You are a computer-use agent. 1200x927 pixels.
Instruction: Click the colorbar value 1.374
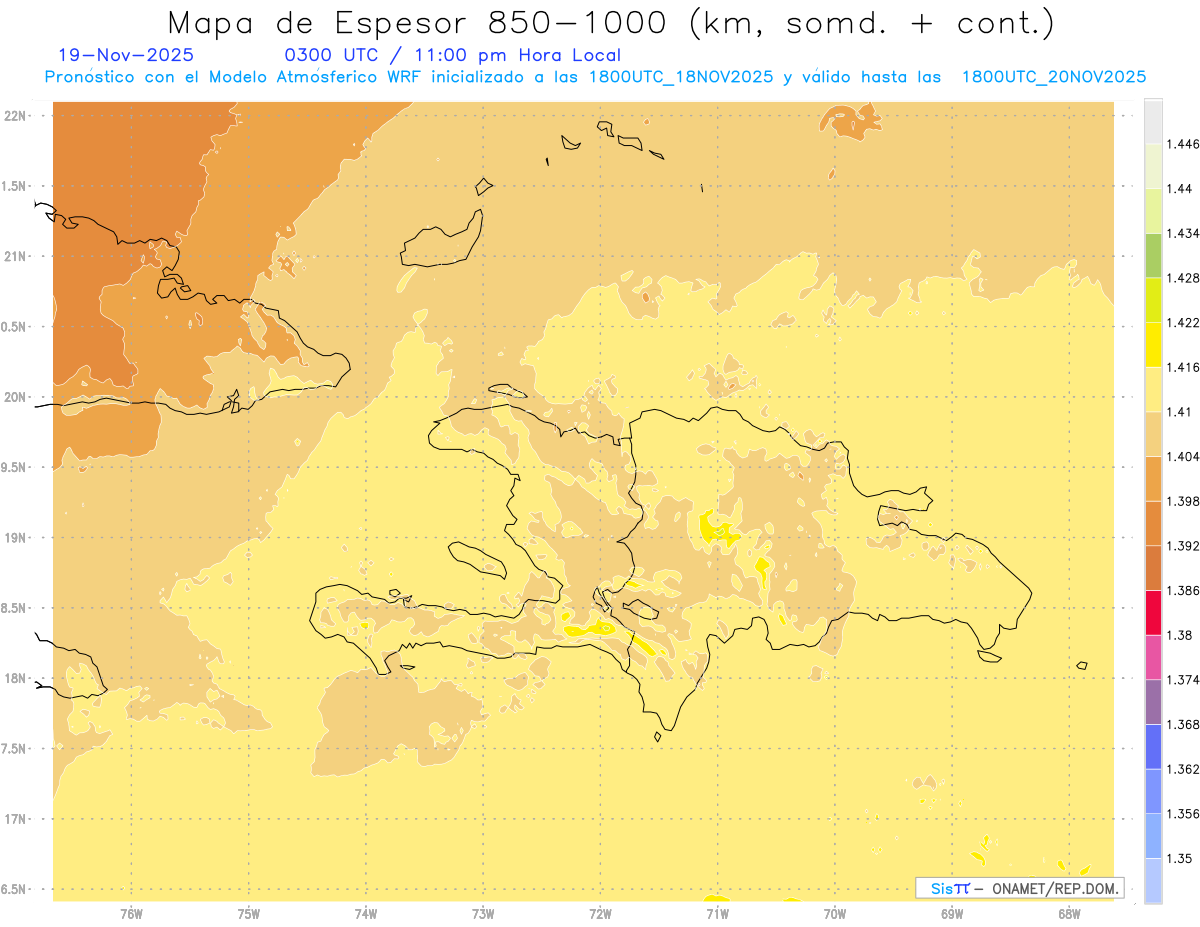coord(1184,680)
